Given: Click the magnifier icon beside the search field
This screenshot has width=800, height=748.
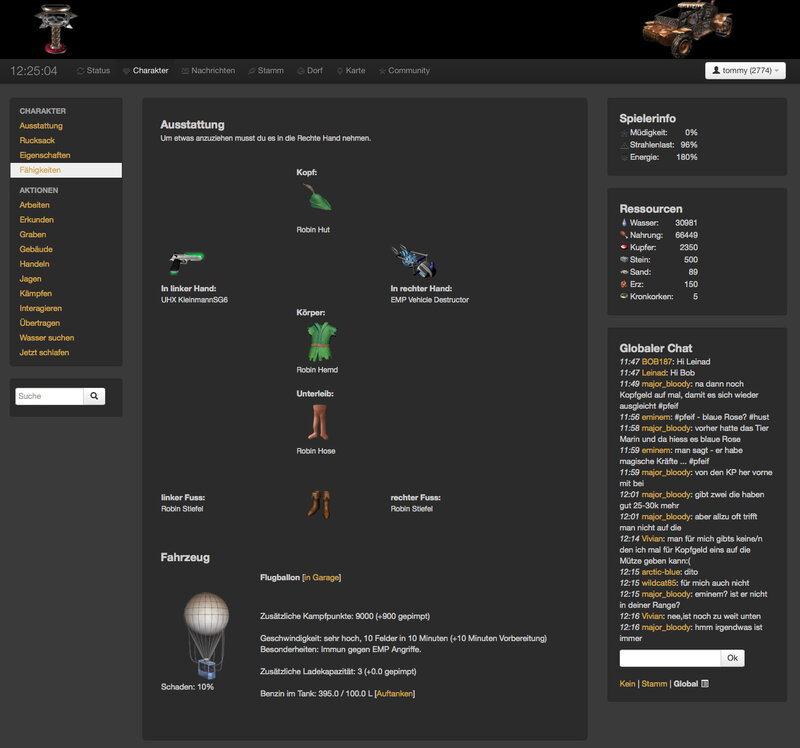Looking at the screenshot, I should click(93, 396).
